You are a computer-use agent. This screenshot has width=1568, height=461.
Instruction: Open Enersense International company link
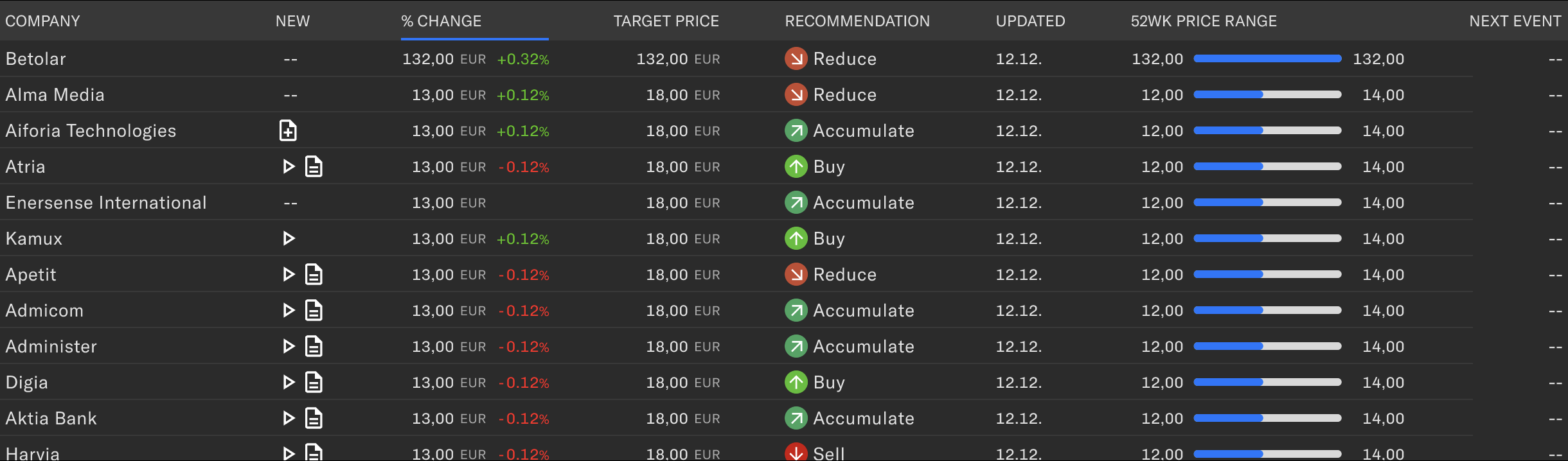(106, 203)
